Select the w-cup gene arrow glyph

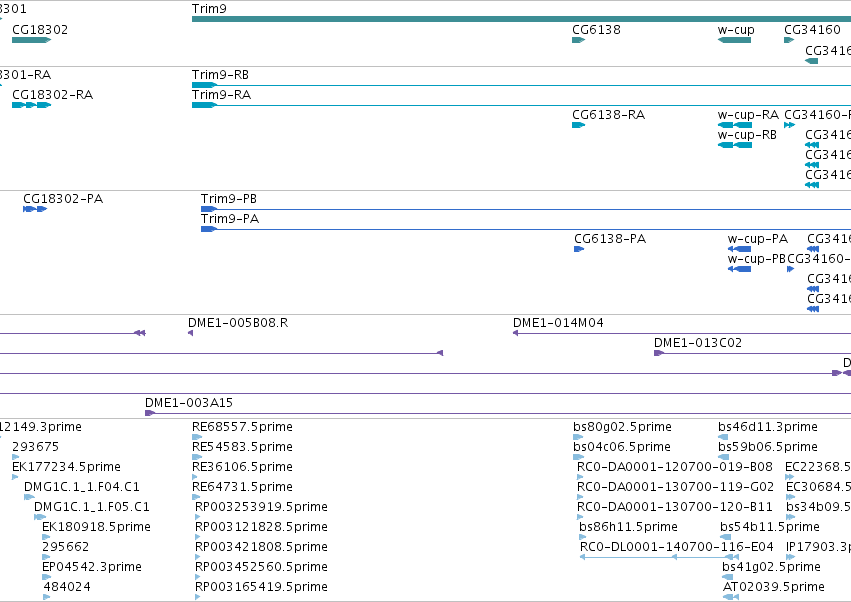tap(734, 40)
